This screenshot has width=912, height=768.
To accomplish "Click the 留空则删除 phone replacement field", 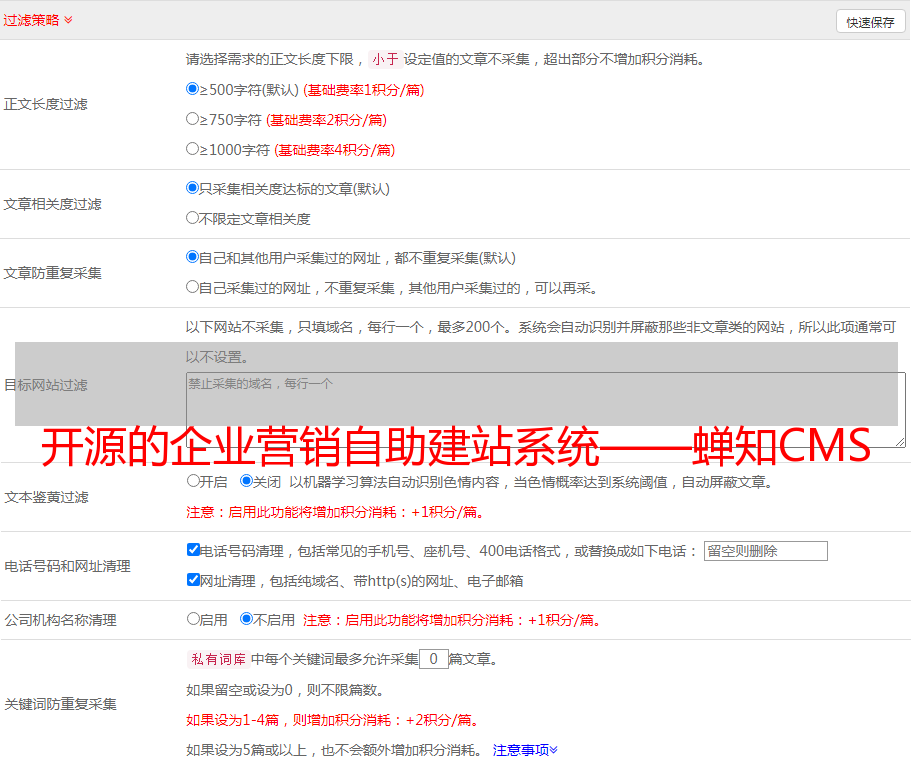I will pyautogui.click(x=765, y=551).
